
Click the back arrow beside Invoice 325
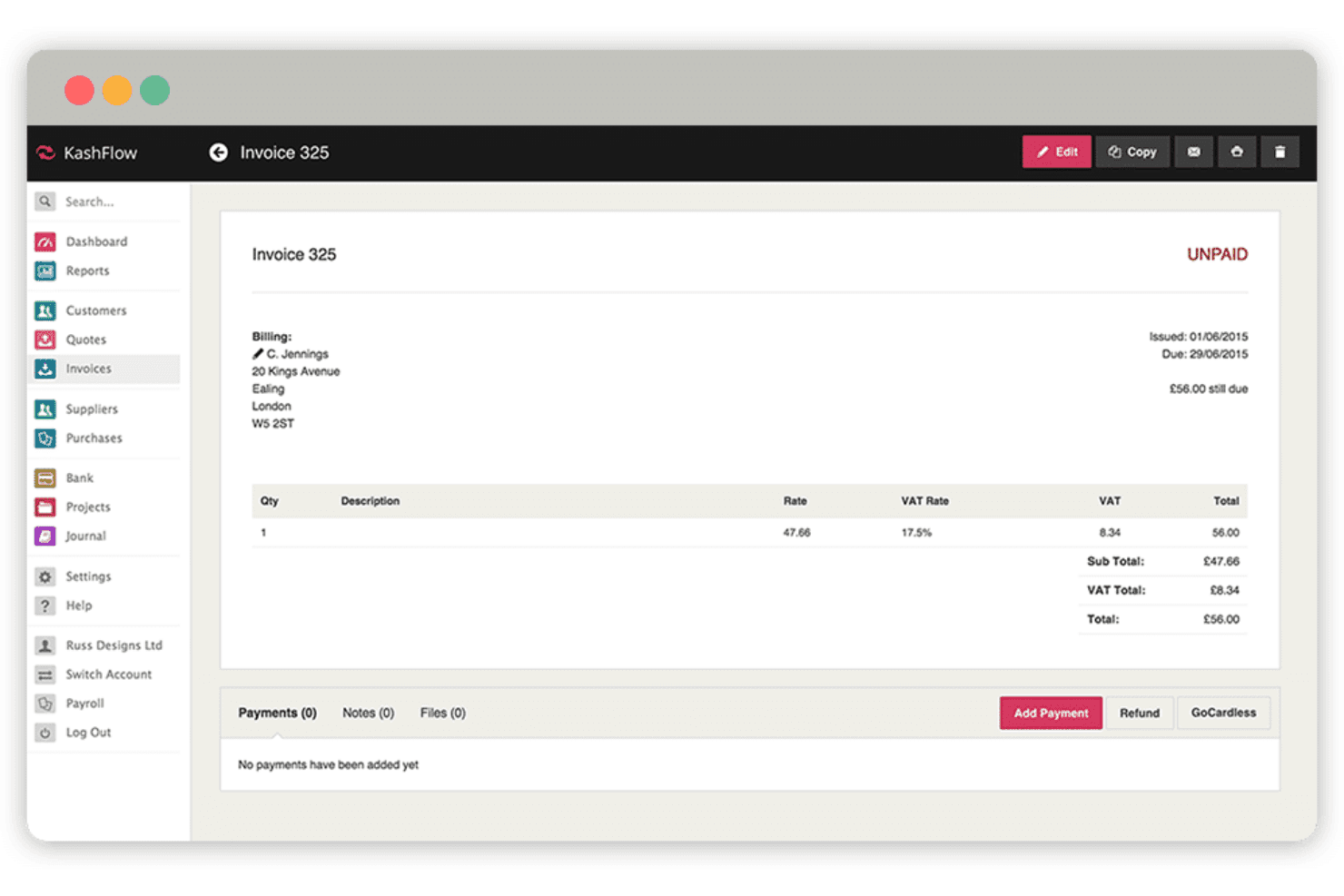click(x=218, y=153)
